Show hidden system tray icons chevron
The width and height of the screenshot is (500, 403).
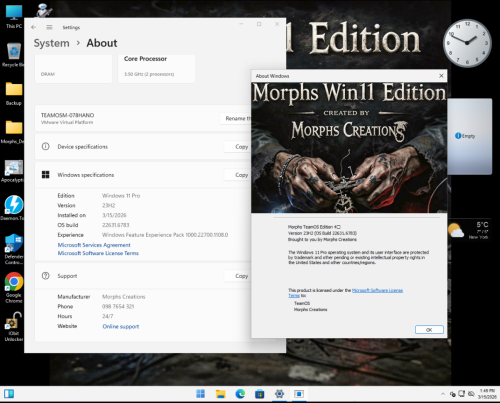443,394
